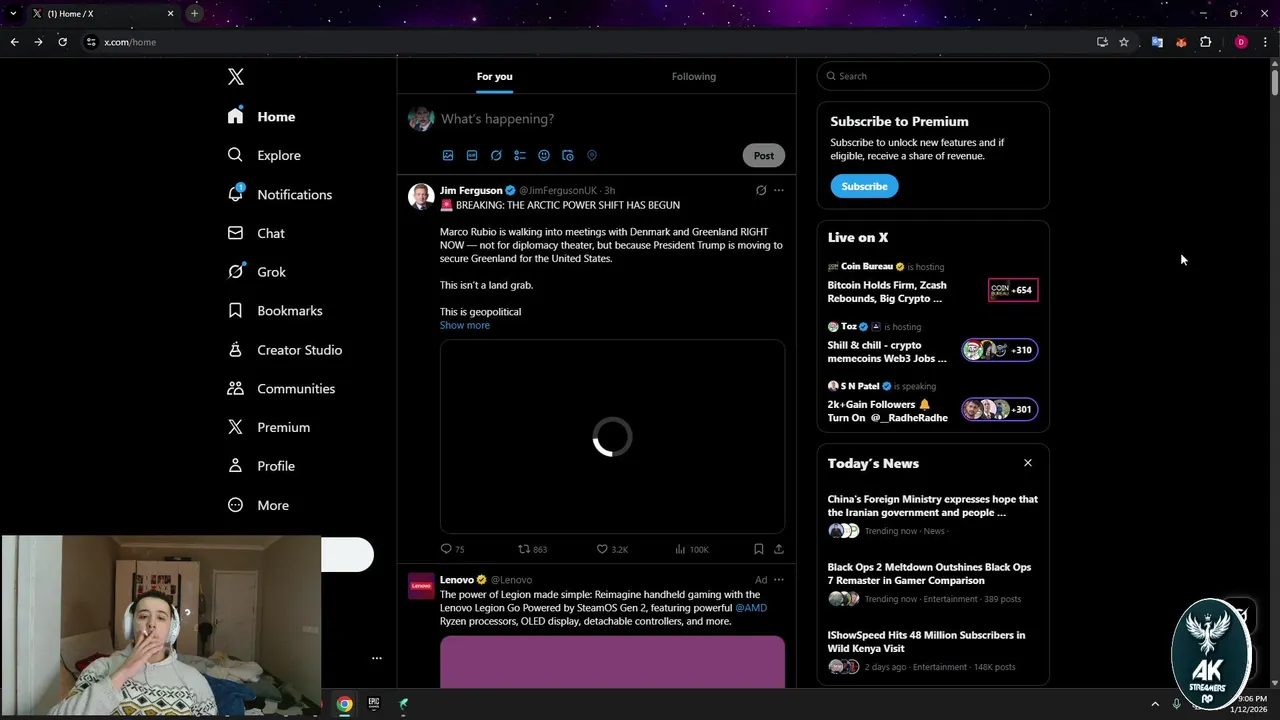Click the X logo in sidebar
The image size is (1280, 720).
coord(236,77)
